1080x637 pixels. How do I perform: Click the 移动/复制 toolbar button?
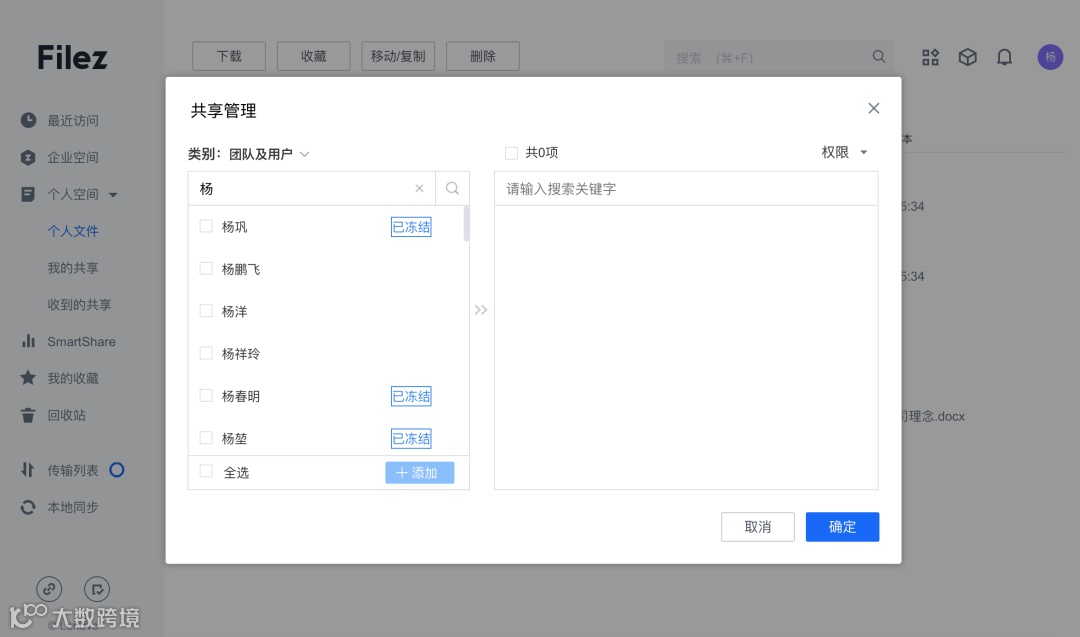click(398, 56)
